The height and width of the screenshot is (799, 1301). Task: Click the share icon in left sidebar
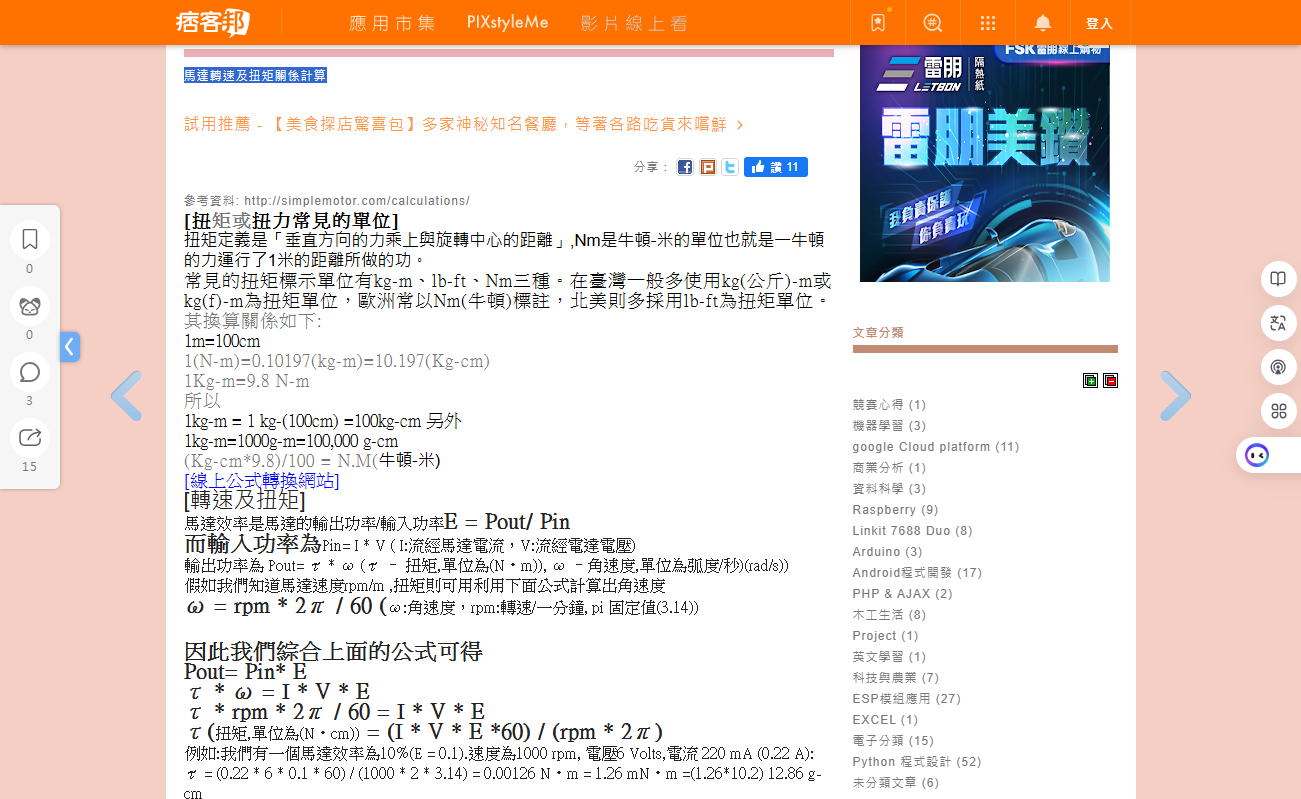30,438
